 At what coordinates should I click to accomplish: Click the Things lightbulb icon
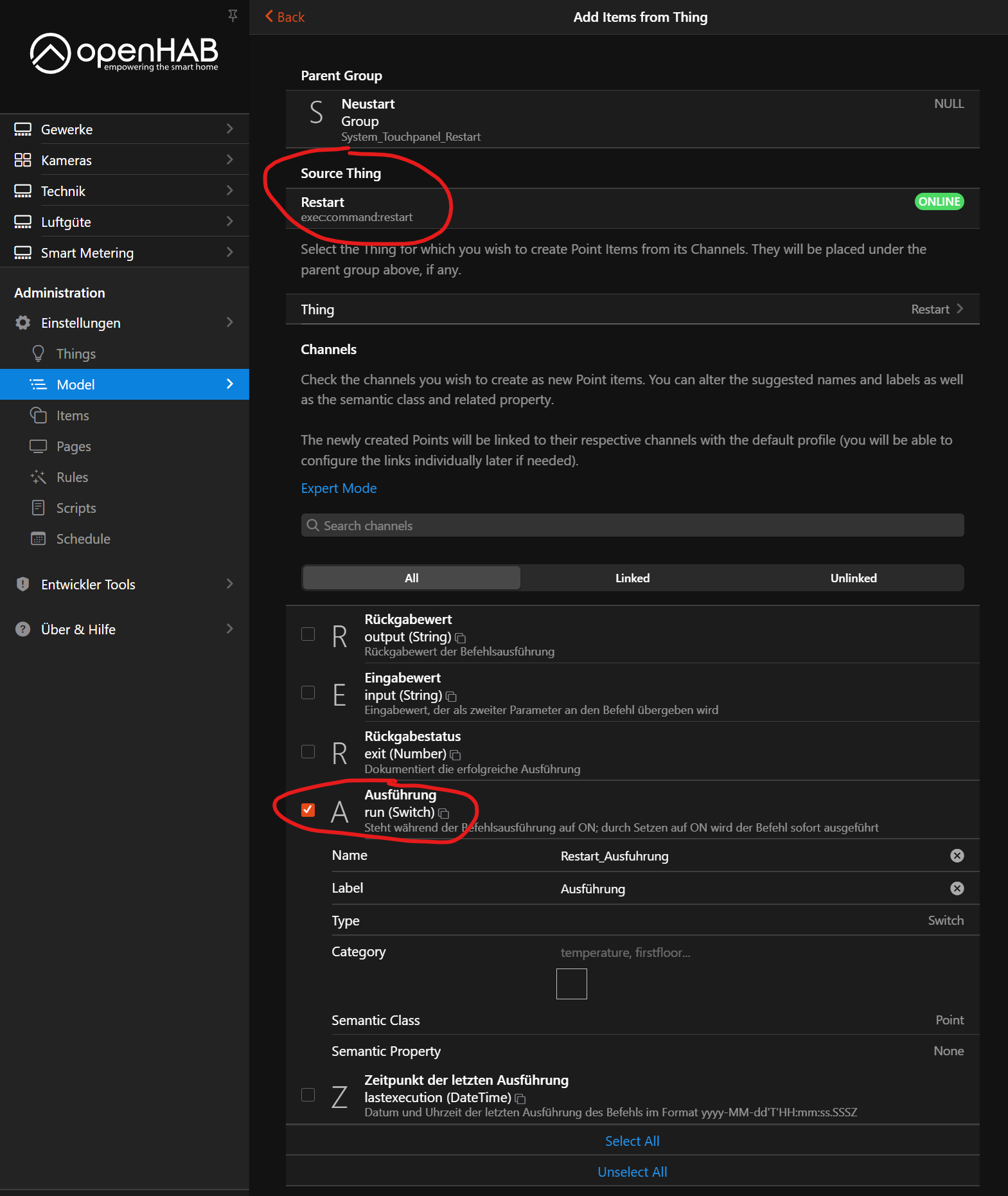click(x=39, y=353)
